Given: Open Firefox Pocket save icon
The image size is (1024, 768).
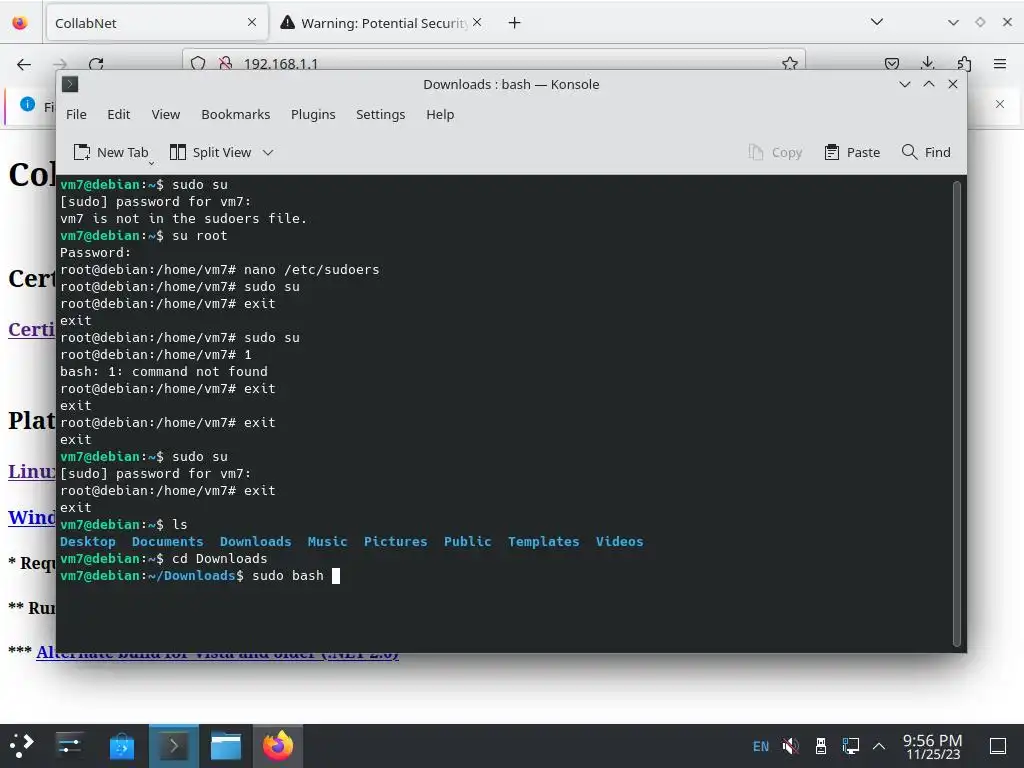Looking at the screenshot, I should point(891,63).
